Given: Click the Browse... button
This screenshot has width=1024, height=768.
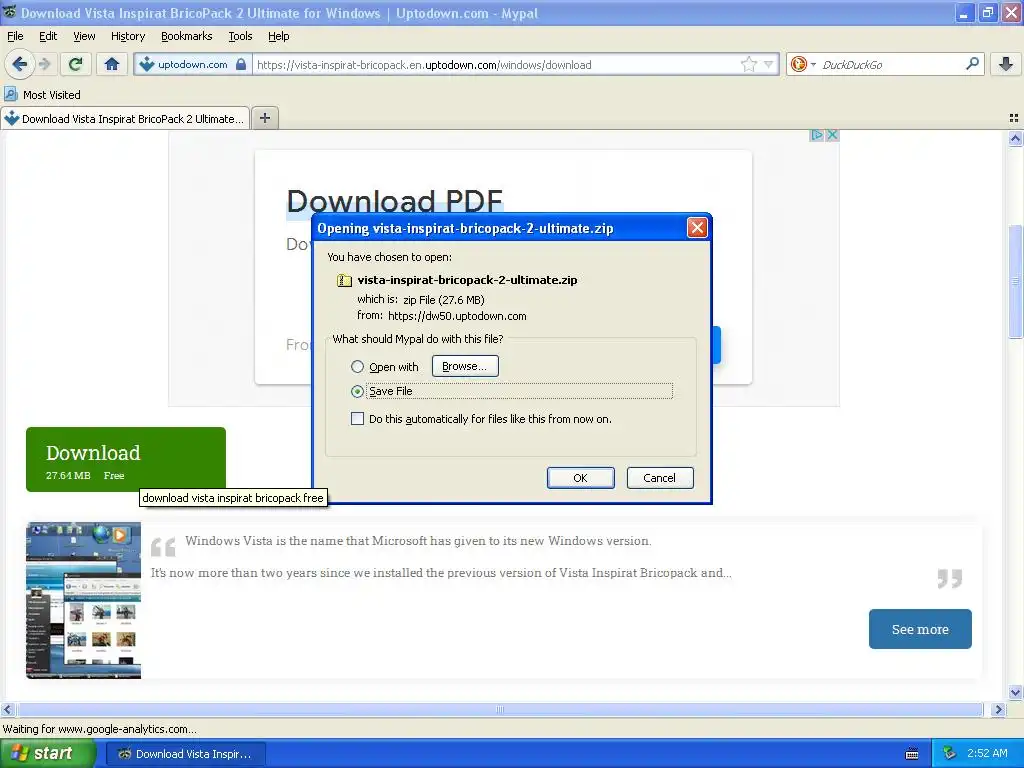Looking at the screenshot, I should tap(465, 366).
